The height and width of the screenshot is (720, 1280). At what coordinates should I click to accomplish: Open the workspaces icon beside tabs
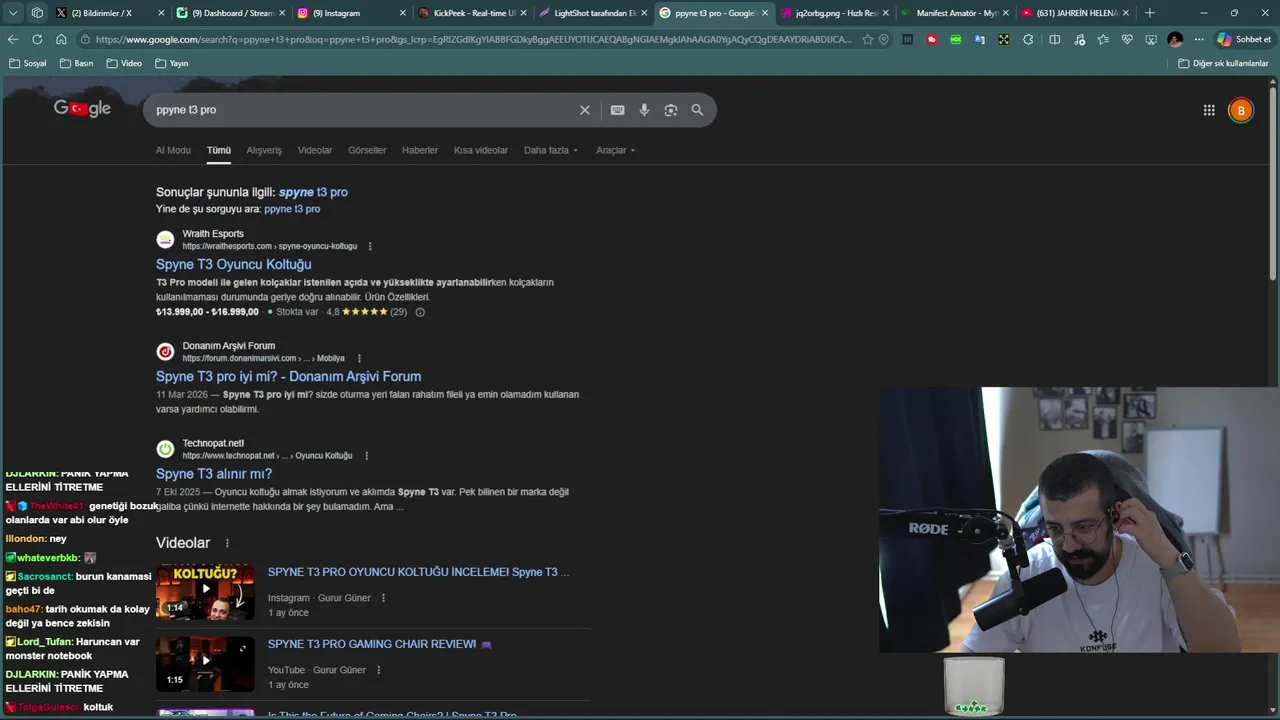coord(37,13)
